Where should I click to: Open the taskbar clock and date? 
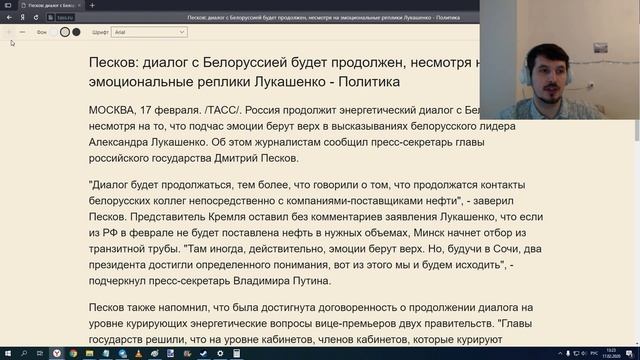pos(611,353)
